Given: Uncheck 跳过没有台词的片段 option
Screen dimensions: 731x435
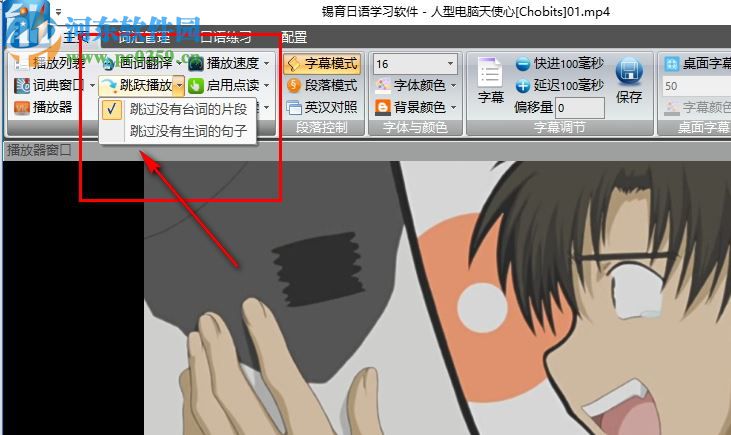Looking at the screenshot, I should pos(178,109).
